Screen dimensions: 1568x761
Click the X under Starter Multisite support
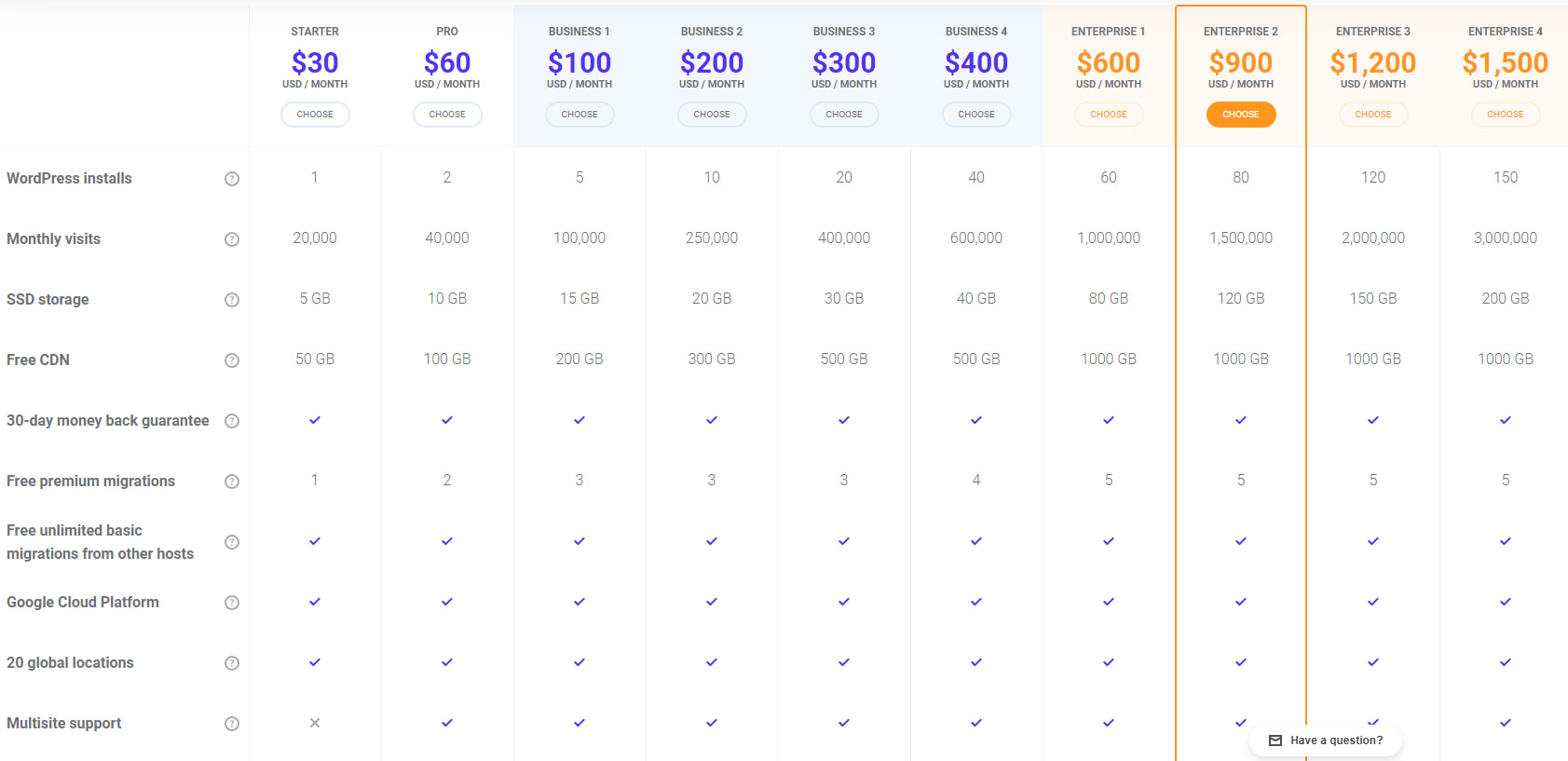pos(315,723)
